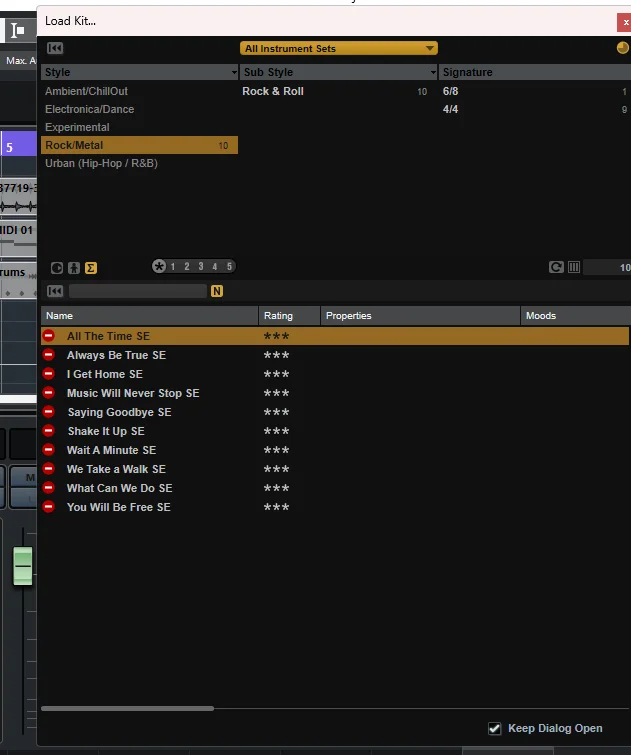Toggle the yellow N search button
Viewport: 631px width, 755px height.
[217, 291]
